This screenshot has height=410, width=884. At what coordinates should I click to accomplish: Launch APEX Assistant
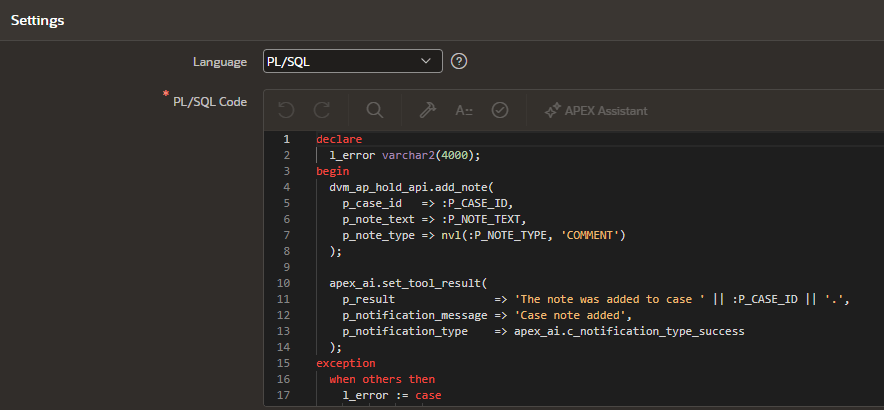(596, 111)
